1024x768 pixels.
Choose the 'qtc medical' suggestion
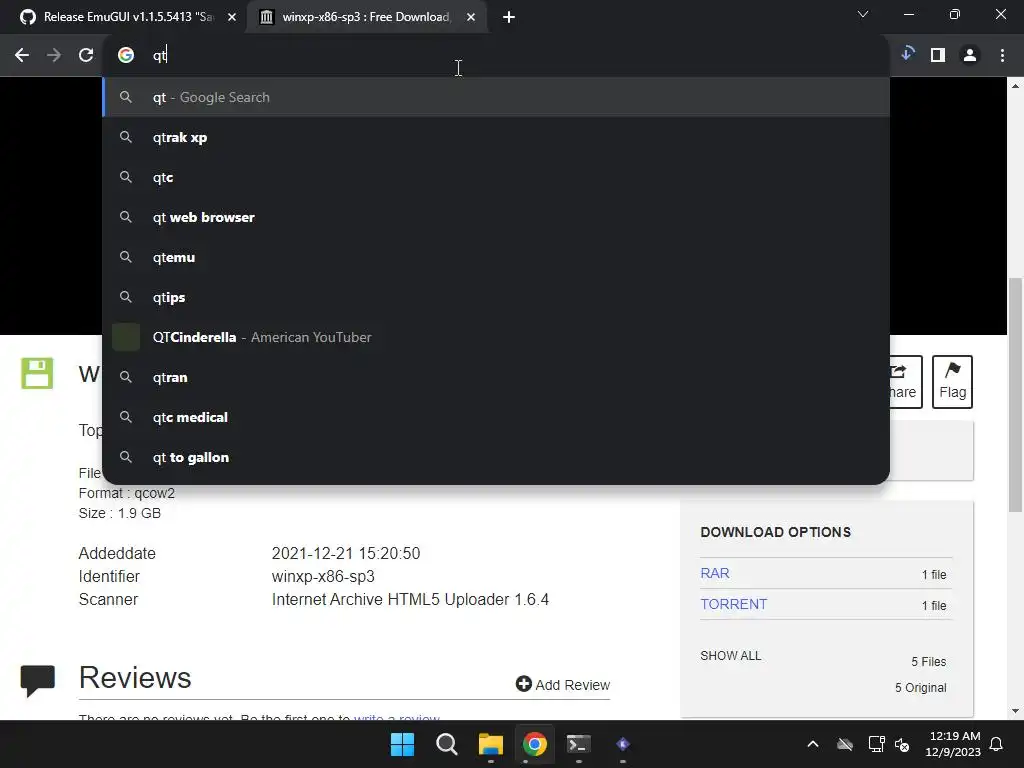tap(496, 417)
